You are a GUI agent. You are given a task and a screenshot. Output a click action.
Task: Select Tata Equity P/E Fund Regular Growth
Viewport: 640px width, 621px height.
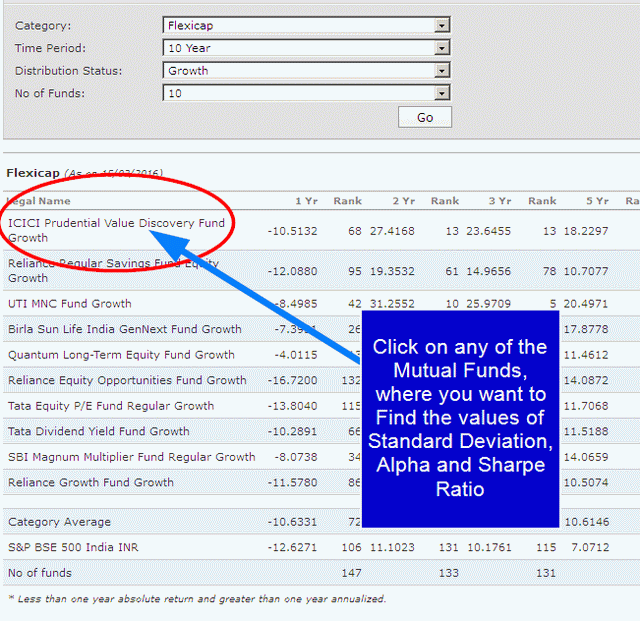click(110, 406)
